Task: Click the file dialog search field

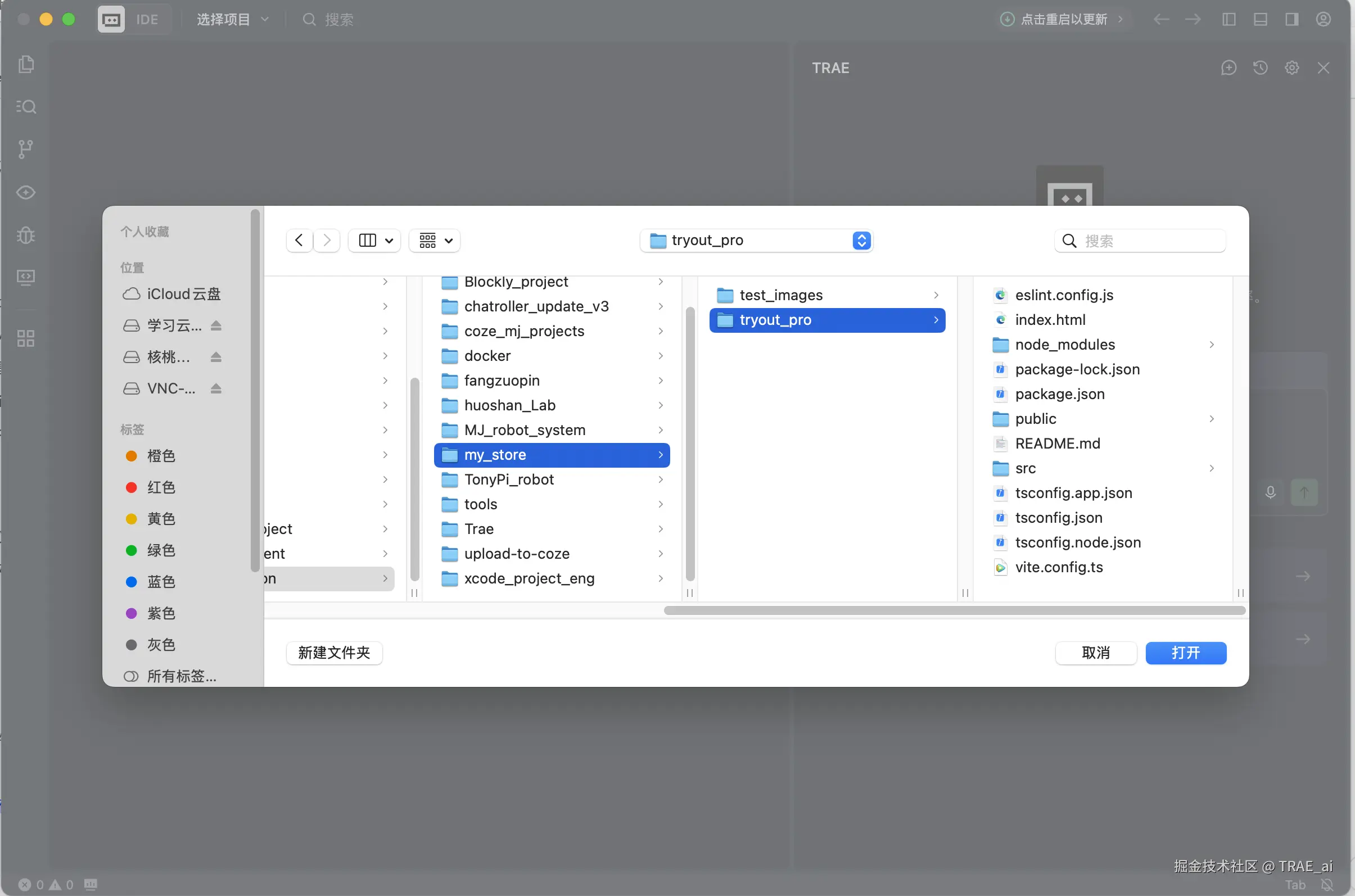Action: coord(1149,241)
